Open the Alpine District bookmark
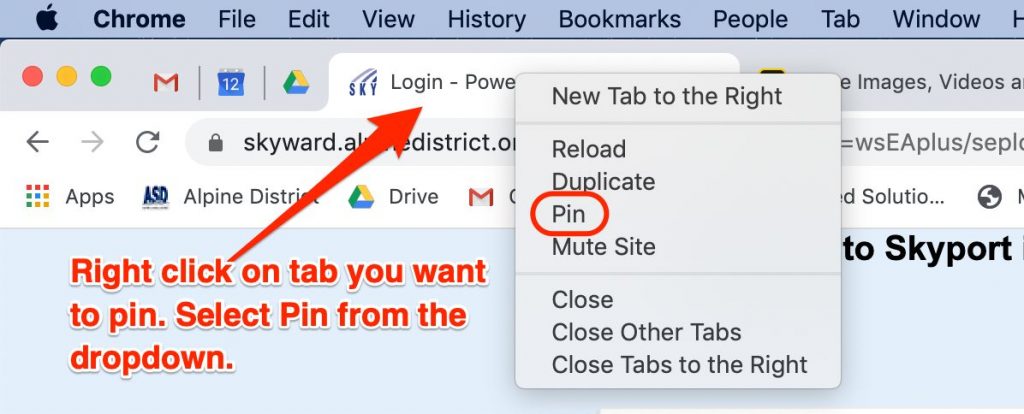The width and height of the screenshot is (1024, 414). (230, 197)
